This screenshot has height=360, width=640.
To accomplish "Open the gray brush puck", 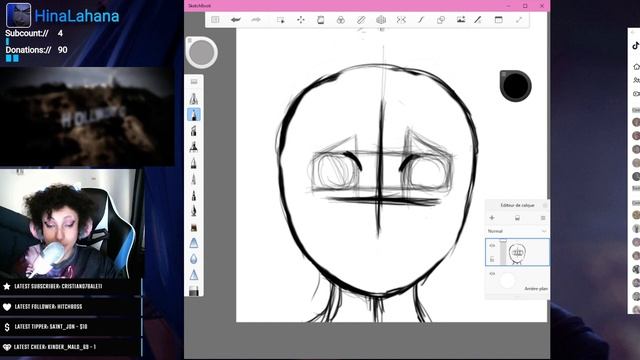I will point(202,53).
